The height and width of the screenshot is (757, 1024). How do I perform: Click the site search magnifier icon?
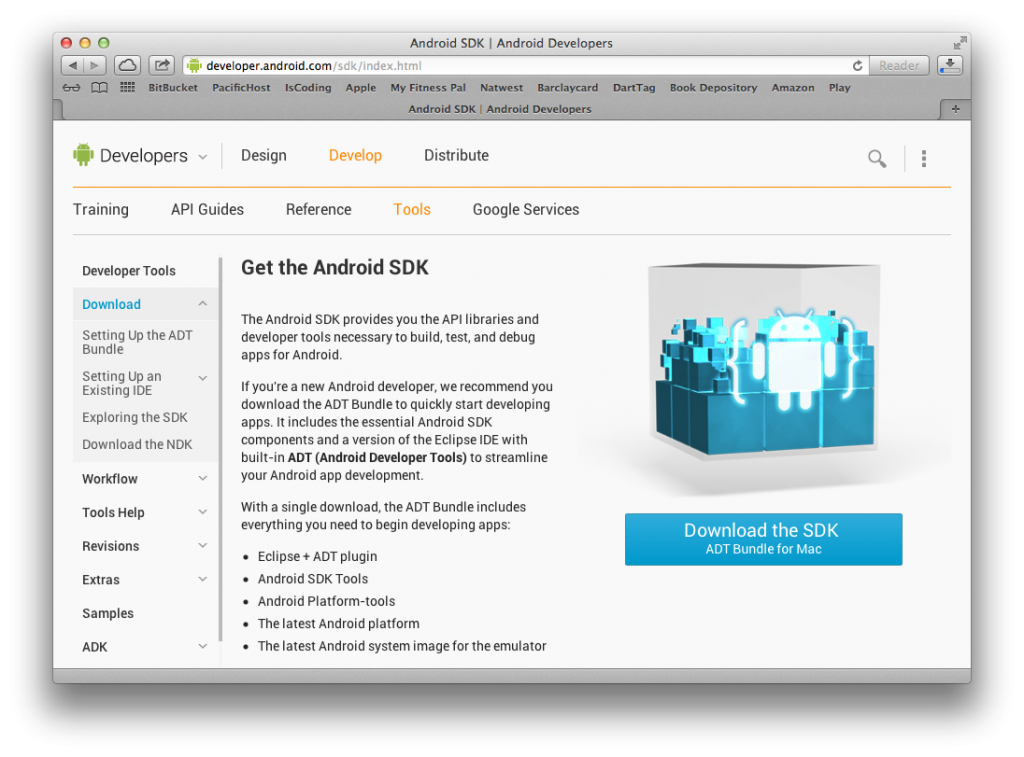tap(877, 158)
